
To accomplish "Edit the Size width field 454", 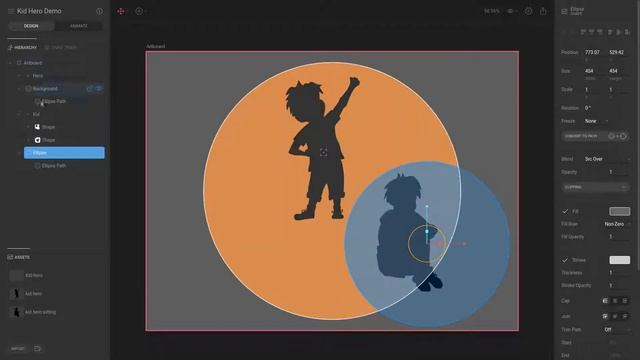I will coord(593,71).
